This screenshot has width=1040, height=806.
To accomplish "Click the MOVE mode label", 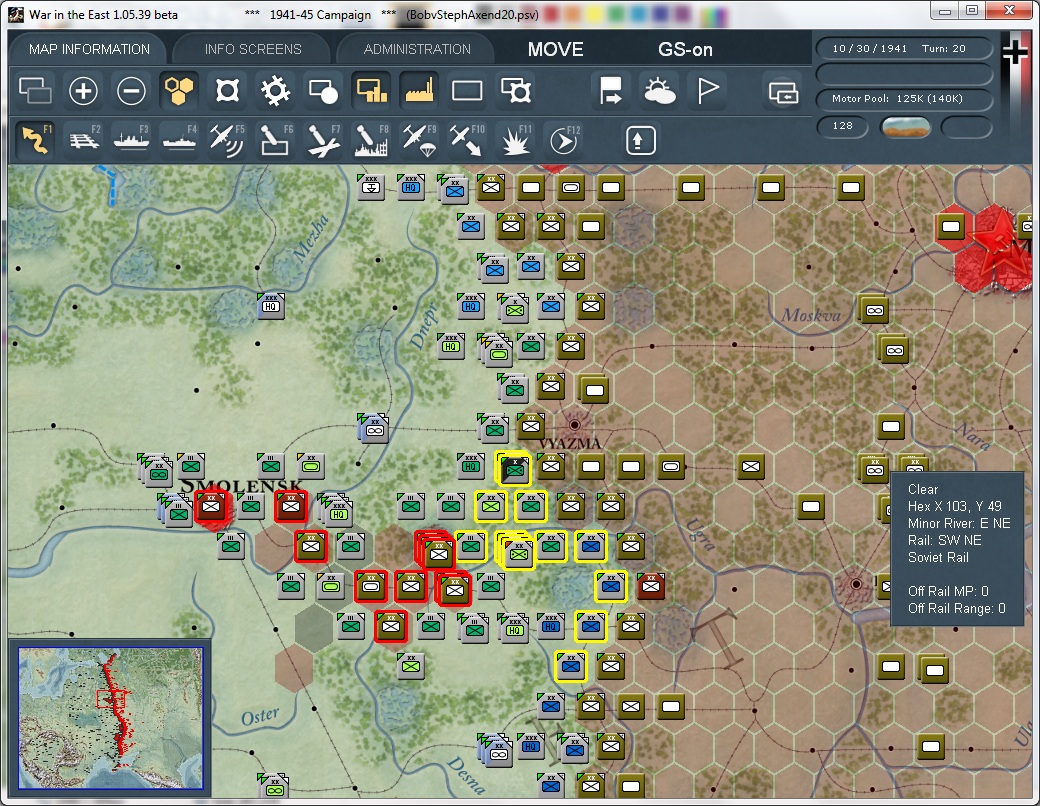I will 556,49.
